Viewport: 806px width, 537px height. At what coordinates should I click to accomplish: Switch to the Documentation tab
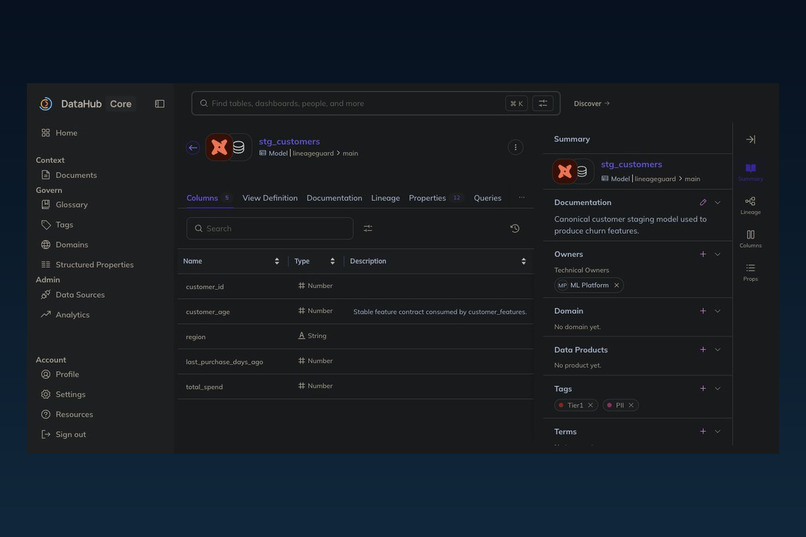tap(334, 198)
